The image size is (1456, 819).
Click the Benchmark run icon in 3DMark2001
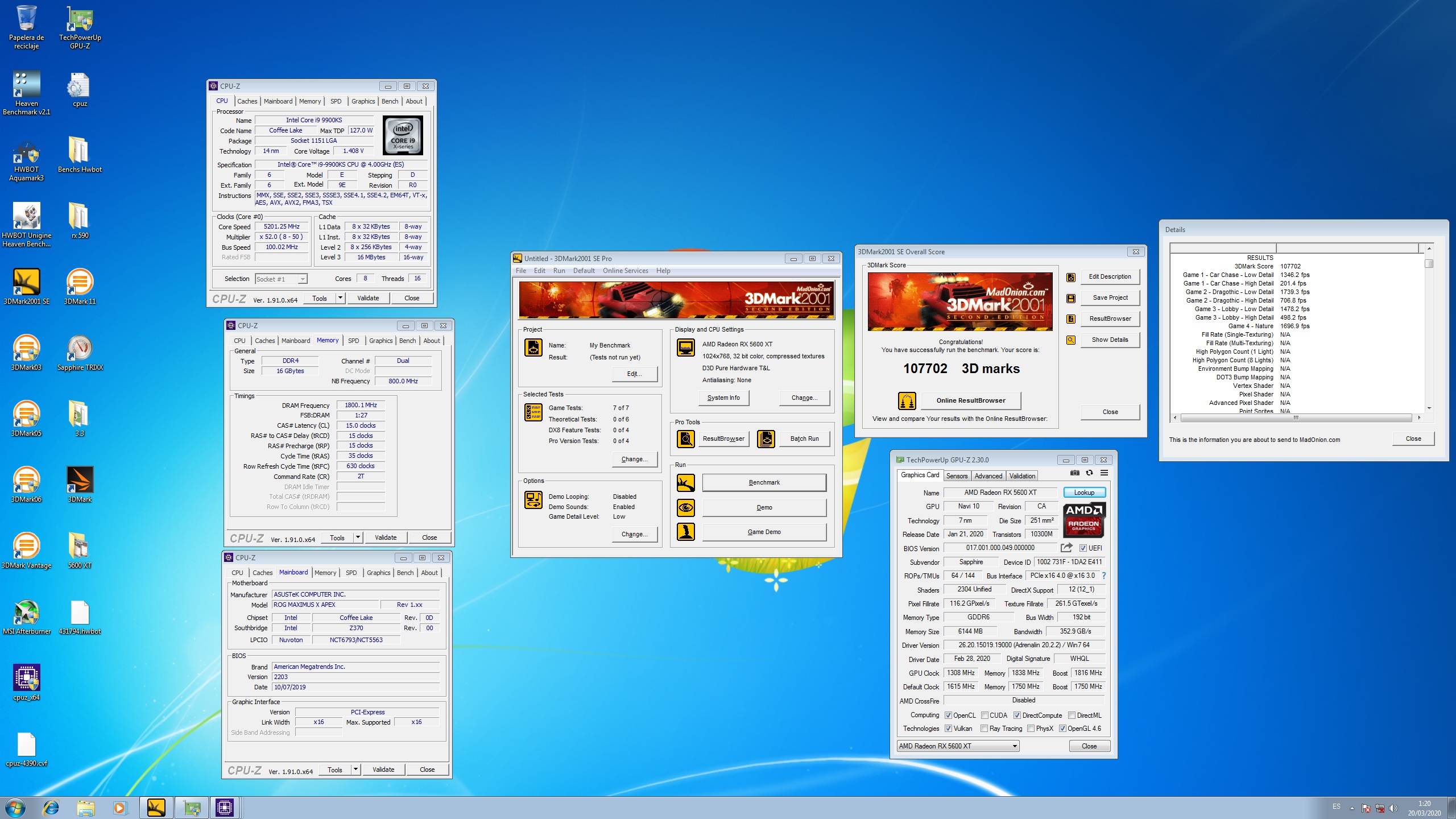[x=685, y=483]
